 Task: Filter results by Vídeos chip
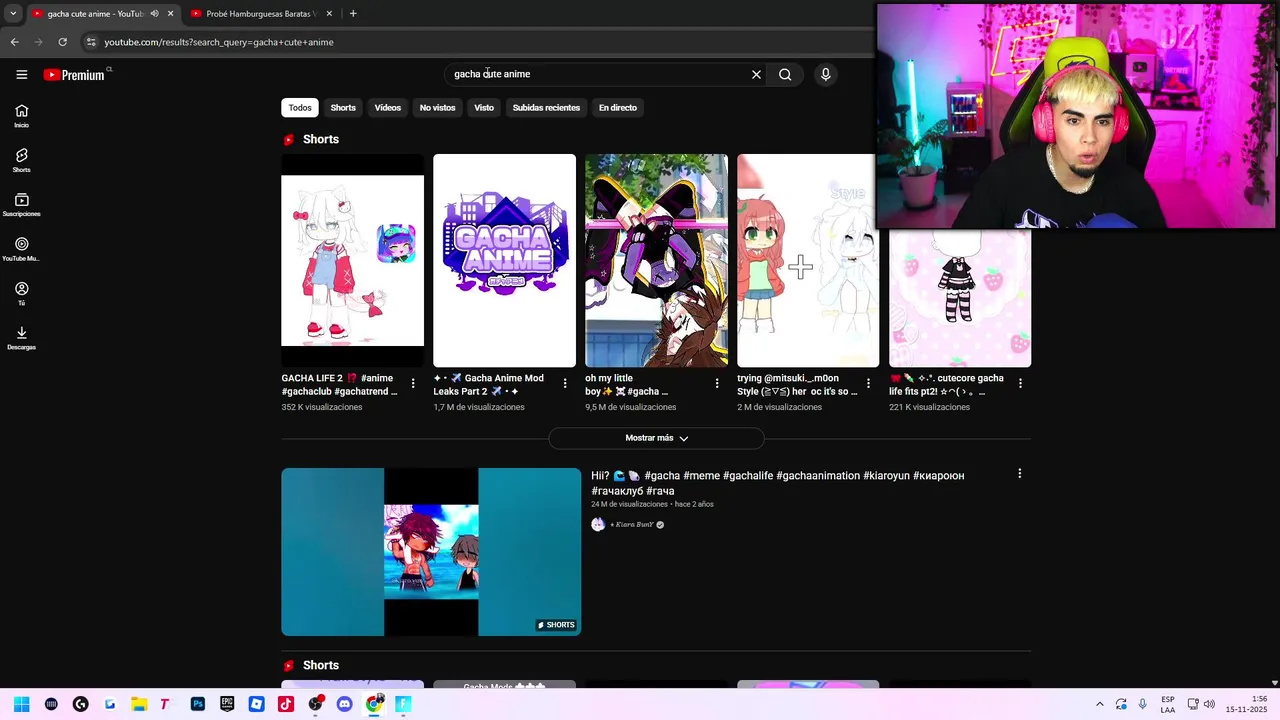coord(388,108)
